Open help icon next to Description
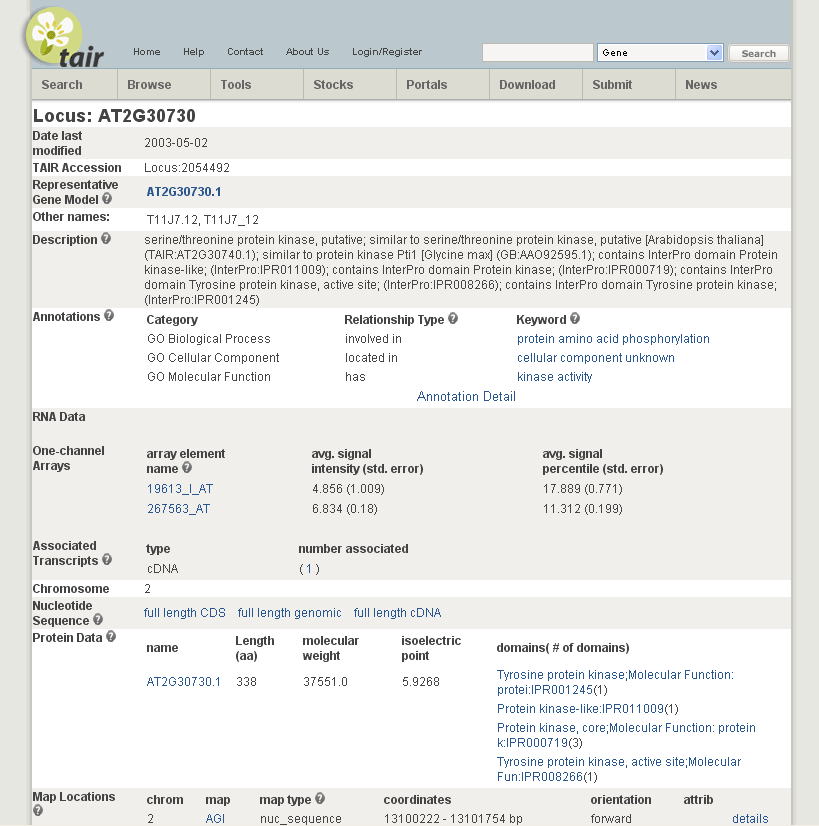 click(x=106, y=239)
